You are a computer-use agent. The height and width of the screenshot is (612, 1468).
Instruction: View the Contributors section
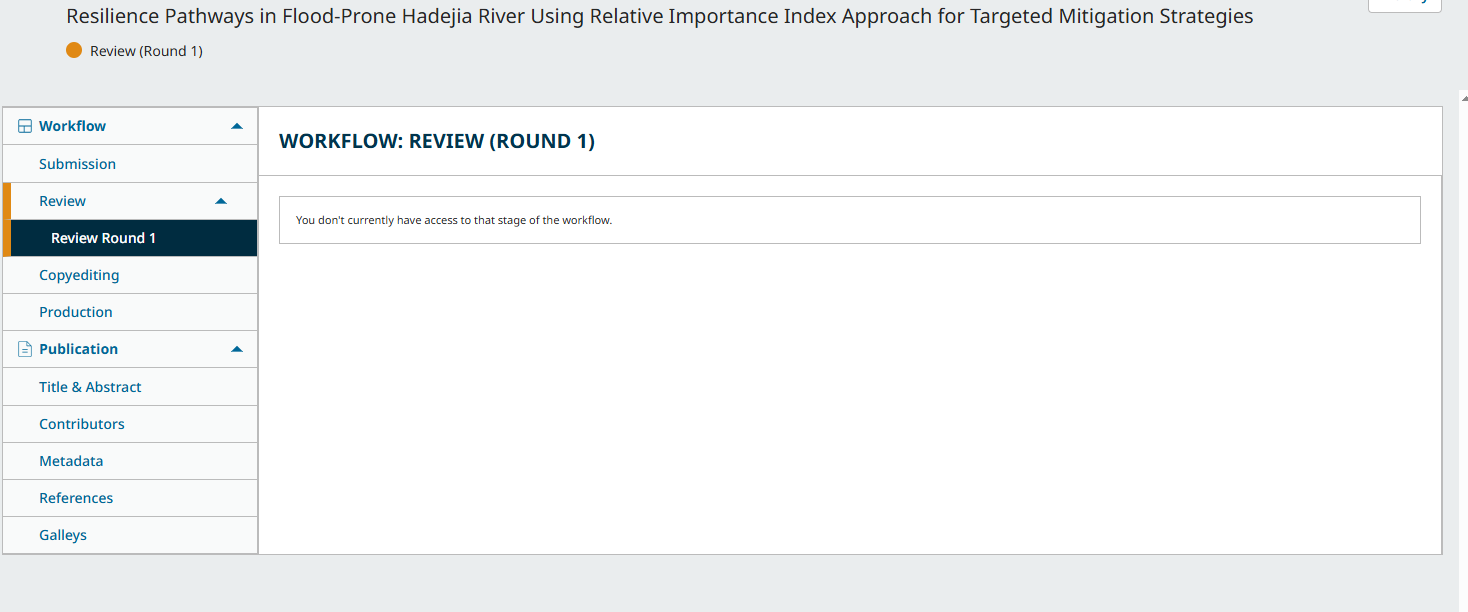[x=82, y=424]
